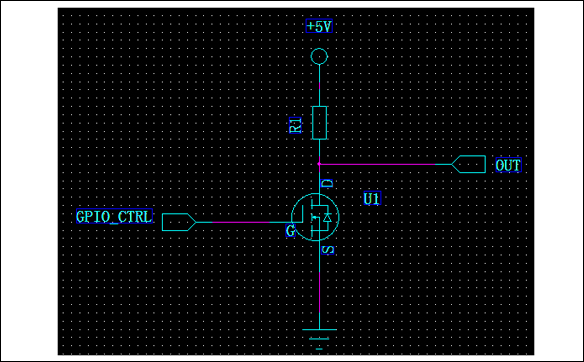Click the R1 designator text
Image resolution: width=584 pixels, height=362 pixels.
(x=295, y=124)
